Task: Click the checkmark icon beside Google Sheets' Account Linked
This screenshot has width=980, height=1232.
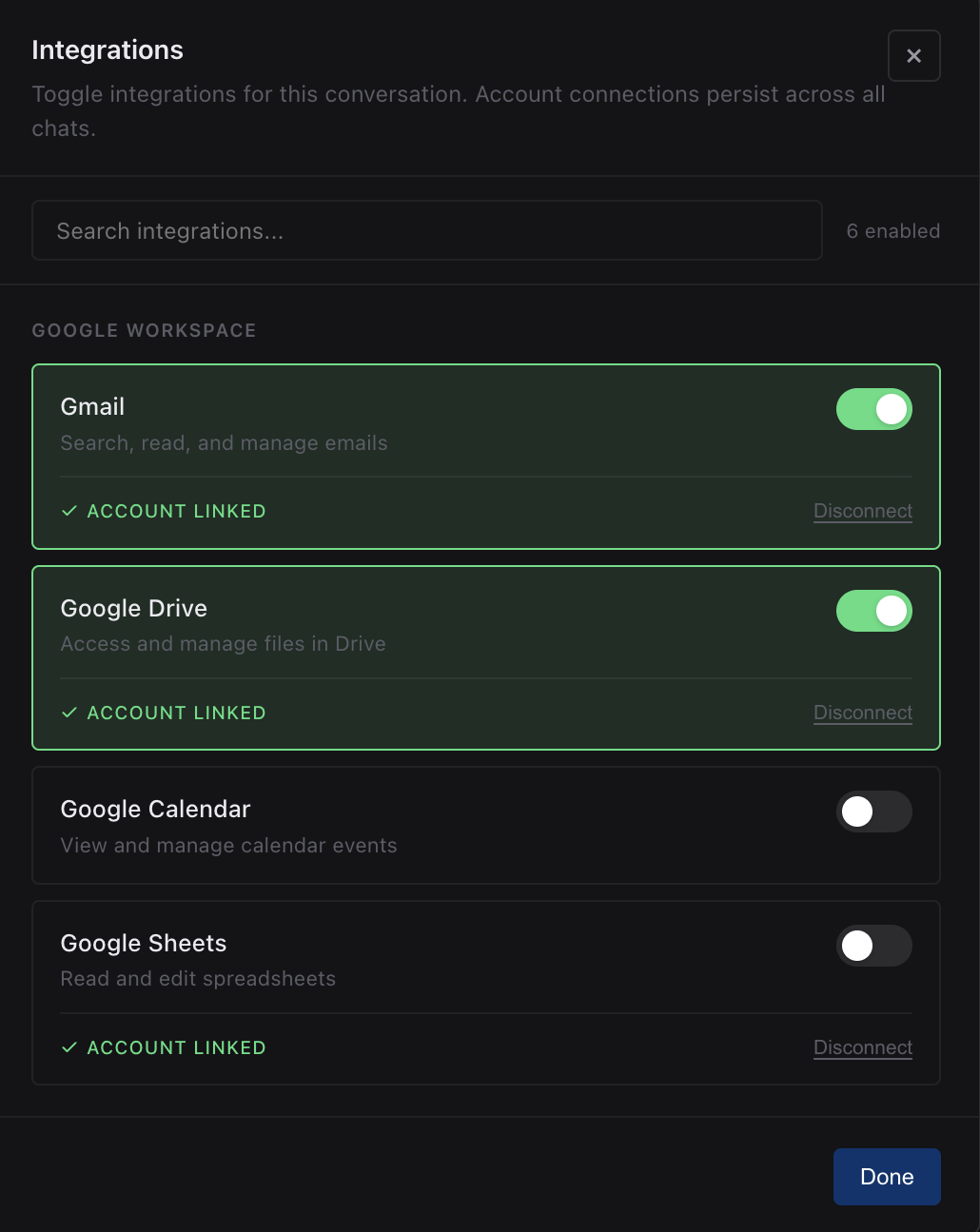Action: click(x=69, y=1047)
